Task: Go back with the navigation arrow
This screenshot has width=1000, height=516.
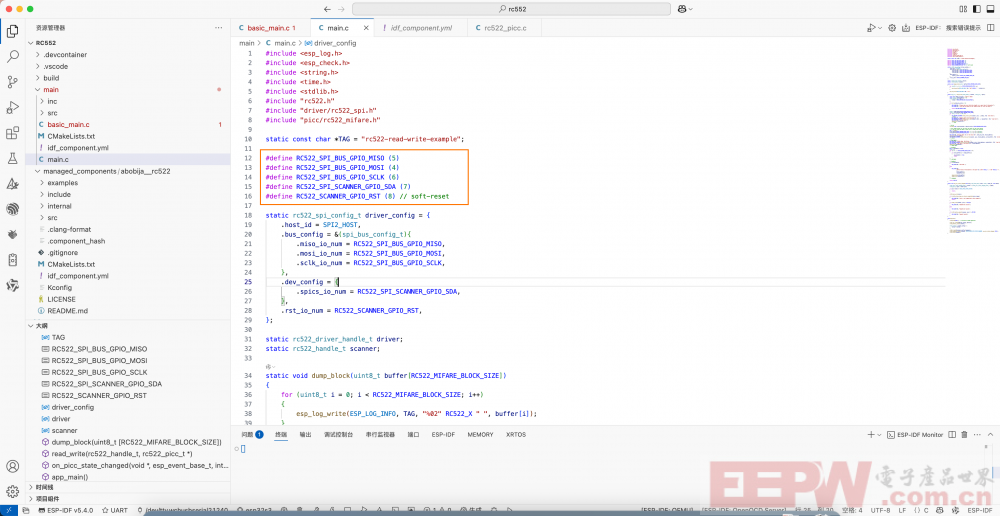Action: point(327,10)
